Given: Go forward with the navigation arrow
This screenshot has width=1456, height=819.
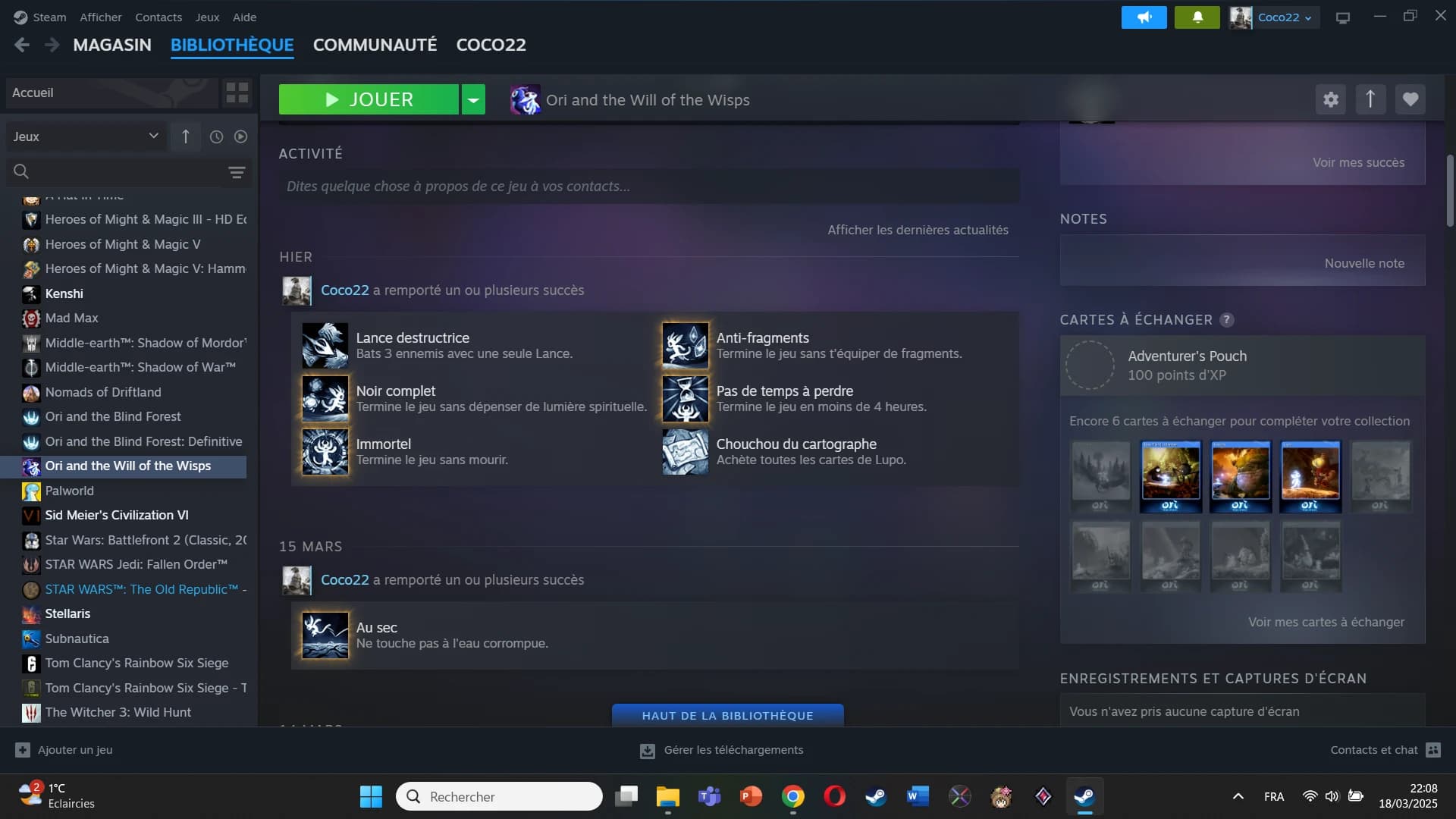Looking at the screenshot, I should (x=52, y=45).
